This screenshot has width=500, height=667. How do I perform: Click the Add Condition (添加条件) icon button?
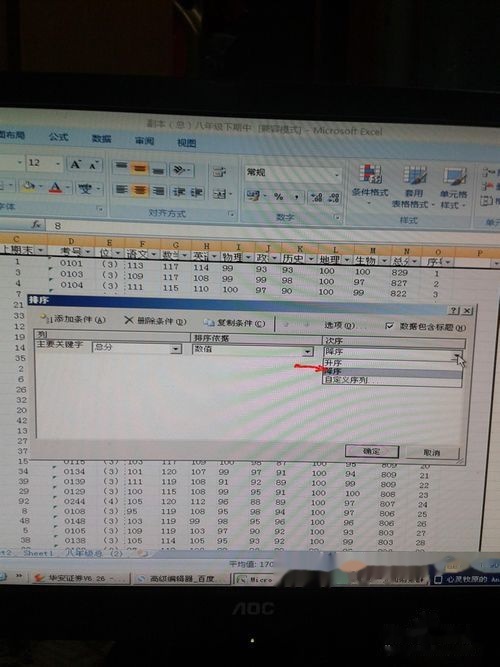[x=72, y=319]
